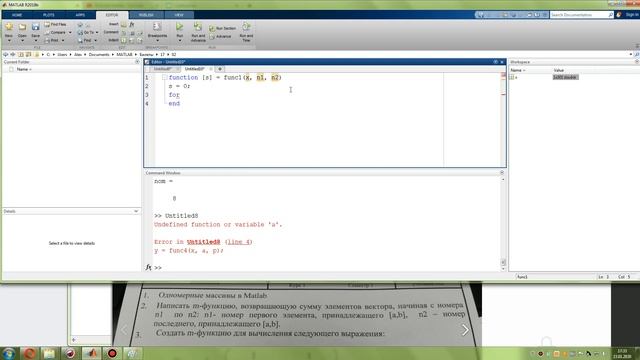Click the Breakpoints icon
Image resolution: width=640 pixels, height=360 pixels.
(x=157, y=27)
